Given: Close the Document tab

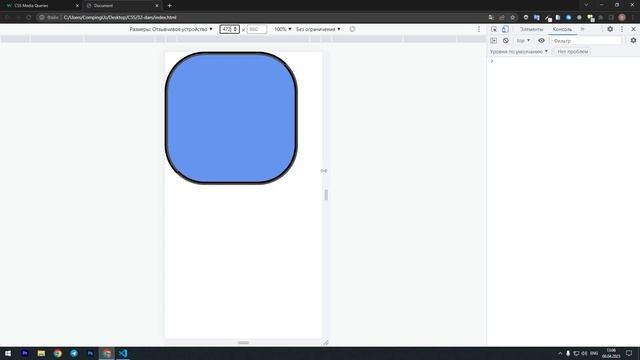Looking at the screenshot, I should [x=157, y=6].
